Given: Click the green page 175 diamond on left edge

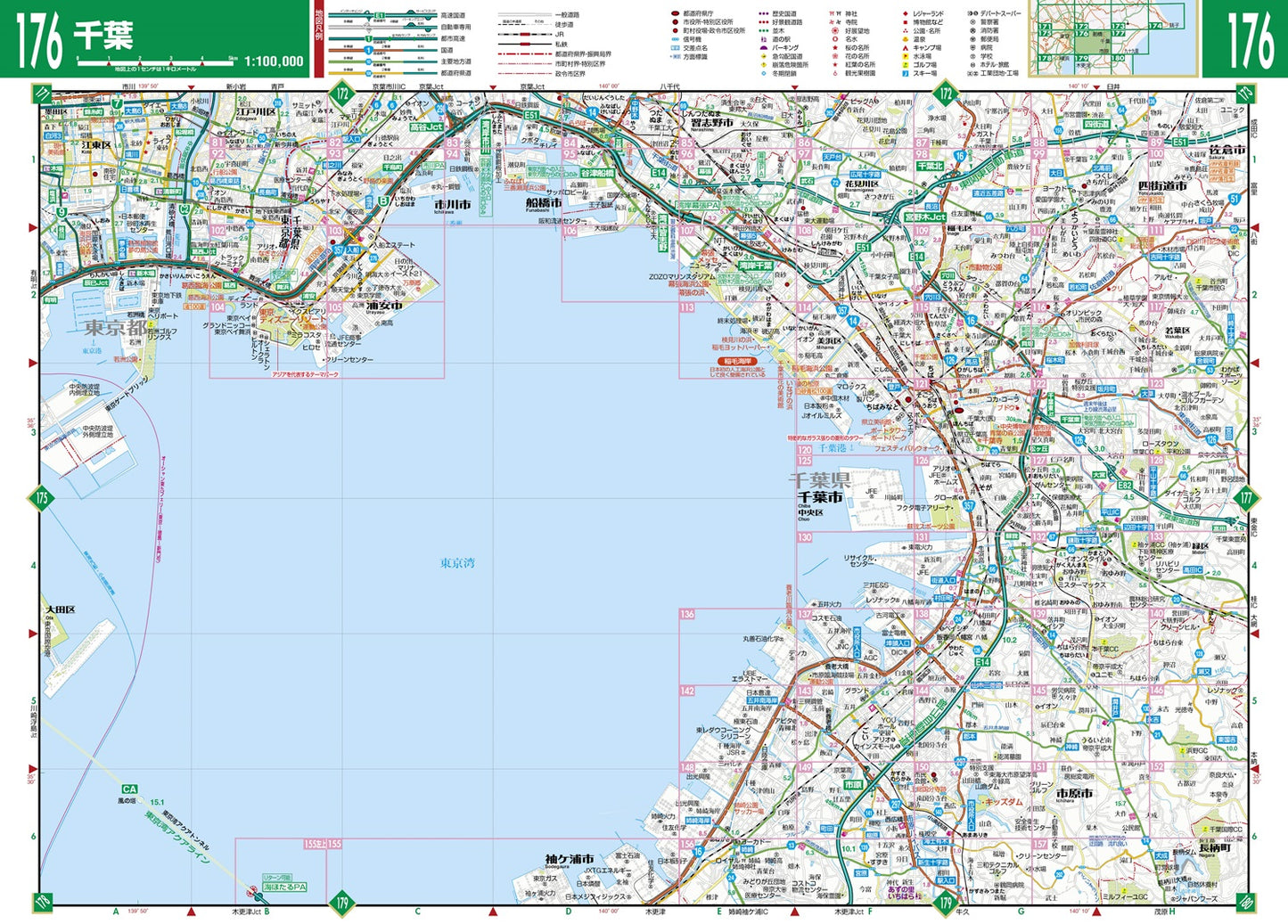Looking at the screenshot, I should click(x=41, y=498).
